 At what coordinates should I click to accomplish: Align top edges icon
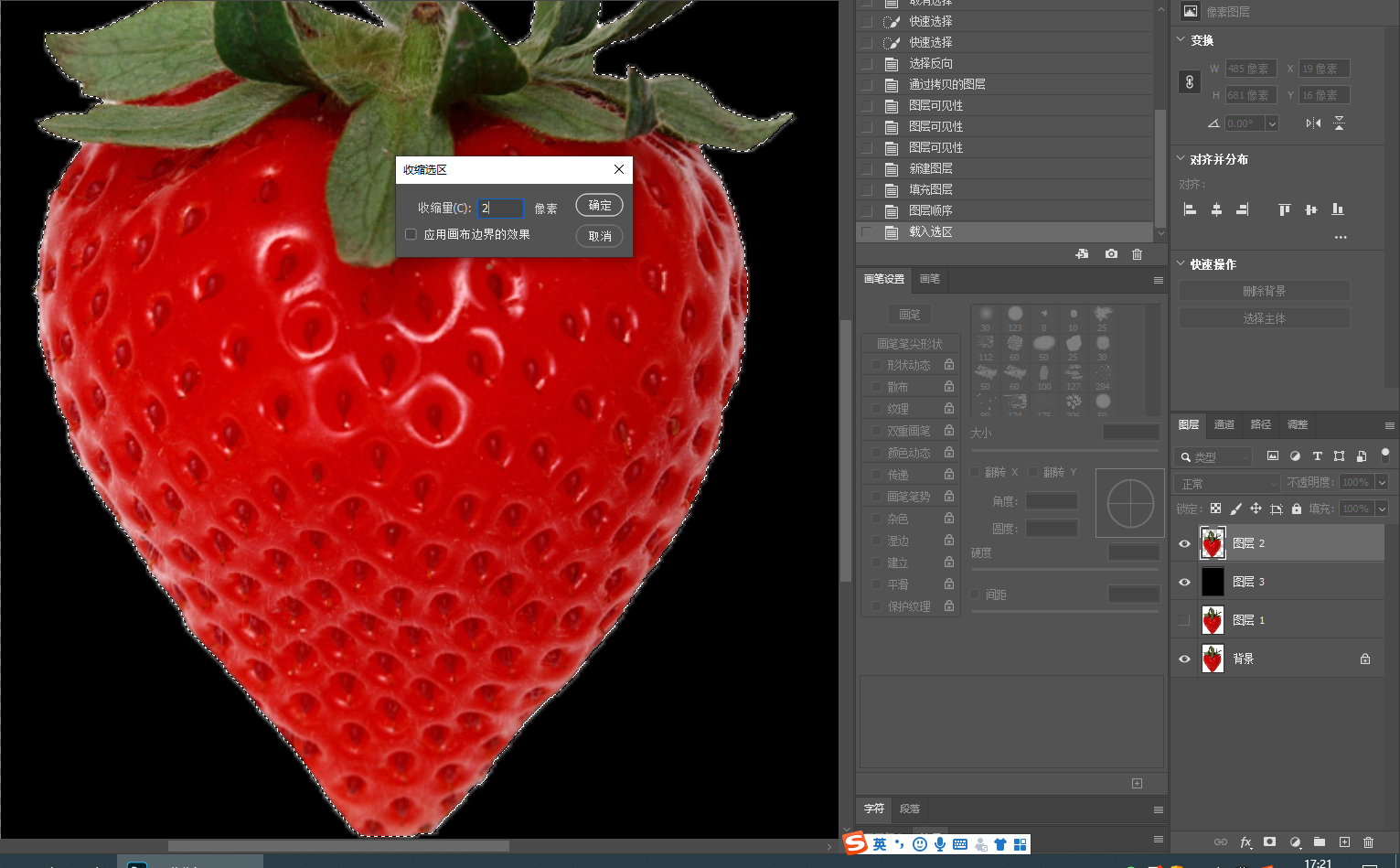[1285, 209]
